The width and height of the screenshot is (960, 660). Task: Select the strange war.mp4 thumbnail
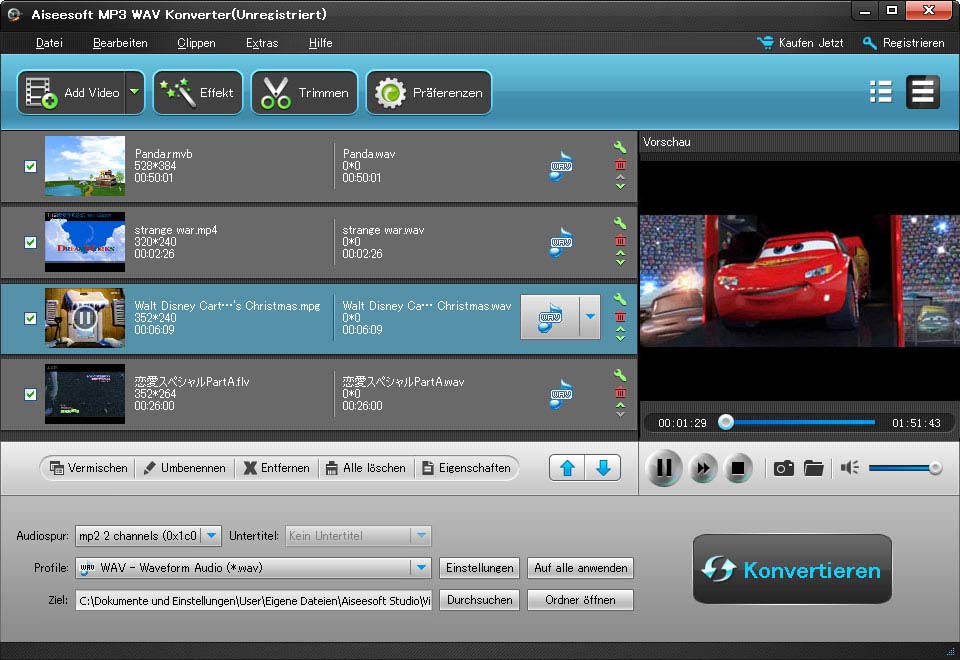[x=85, y=242]
